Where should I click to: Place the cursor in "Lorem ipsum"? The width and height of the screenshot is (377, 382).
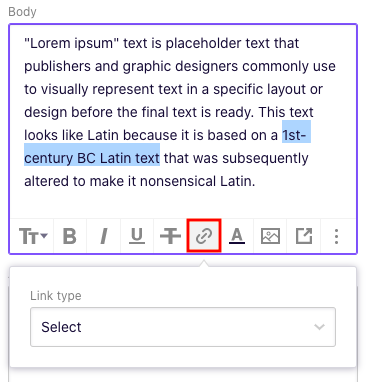pos(71,43)
